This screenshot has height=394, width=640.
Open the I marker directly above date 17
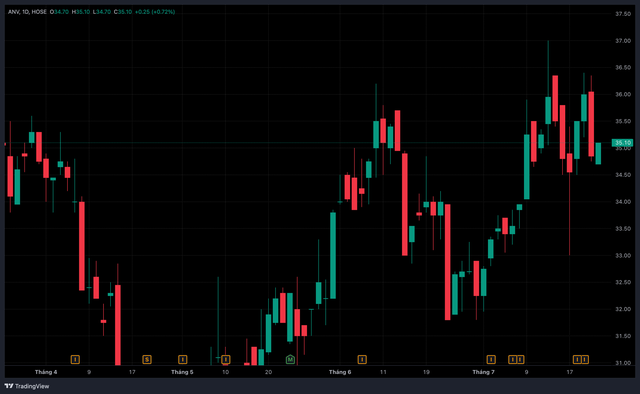(x=577, y=359)
